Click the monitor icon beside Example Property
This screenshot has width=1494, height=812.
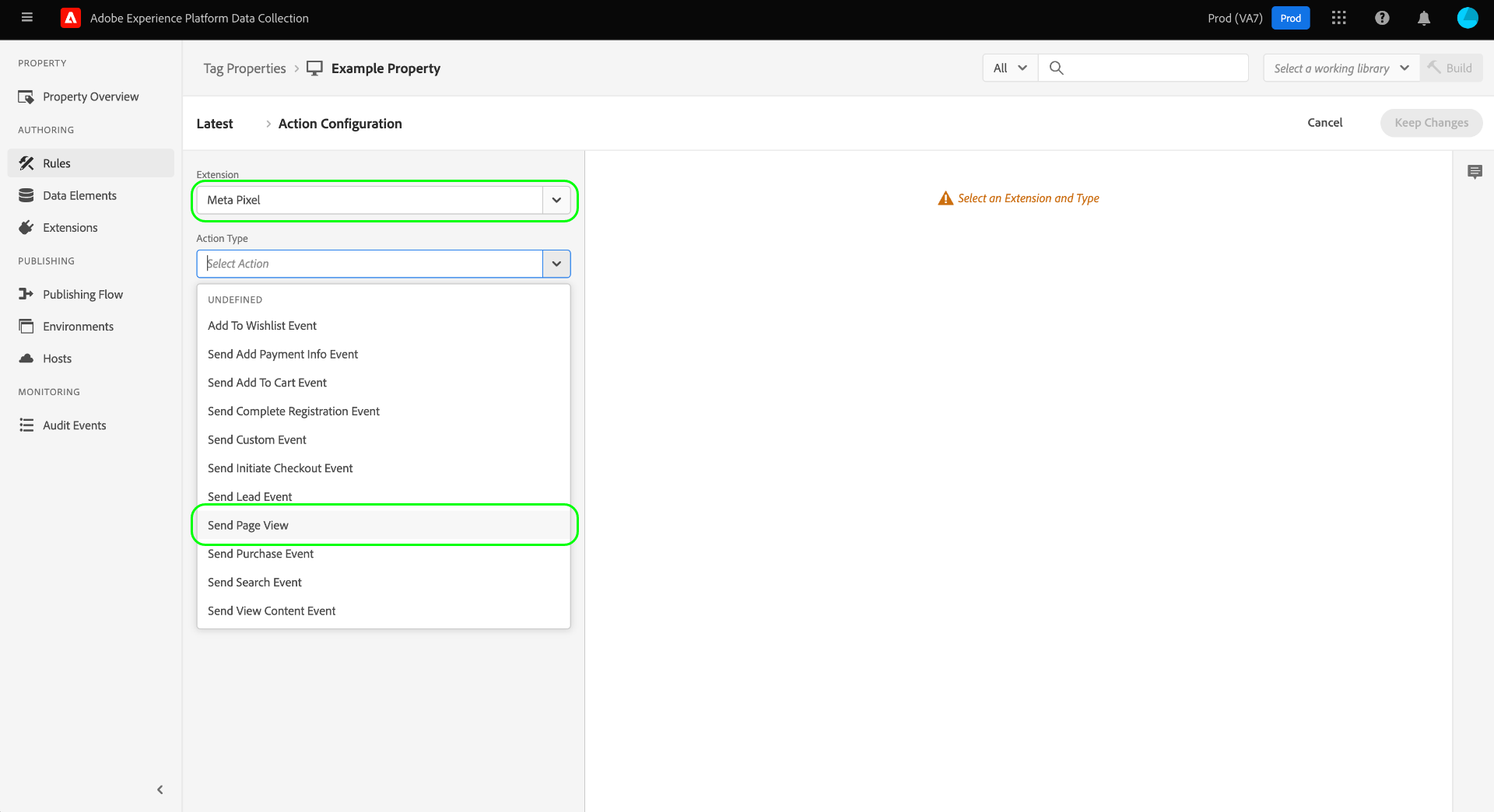click(314, 68)
